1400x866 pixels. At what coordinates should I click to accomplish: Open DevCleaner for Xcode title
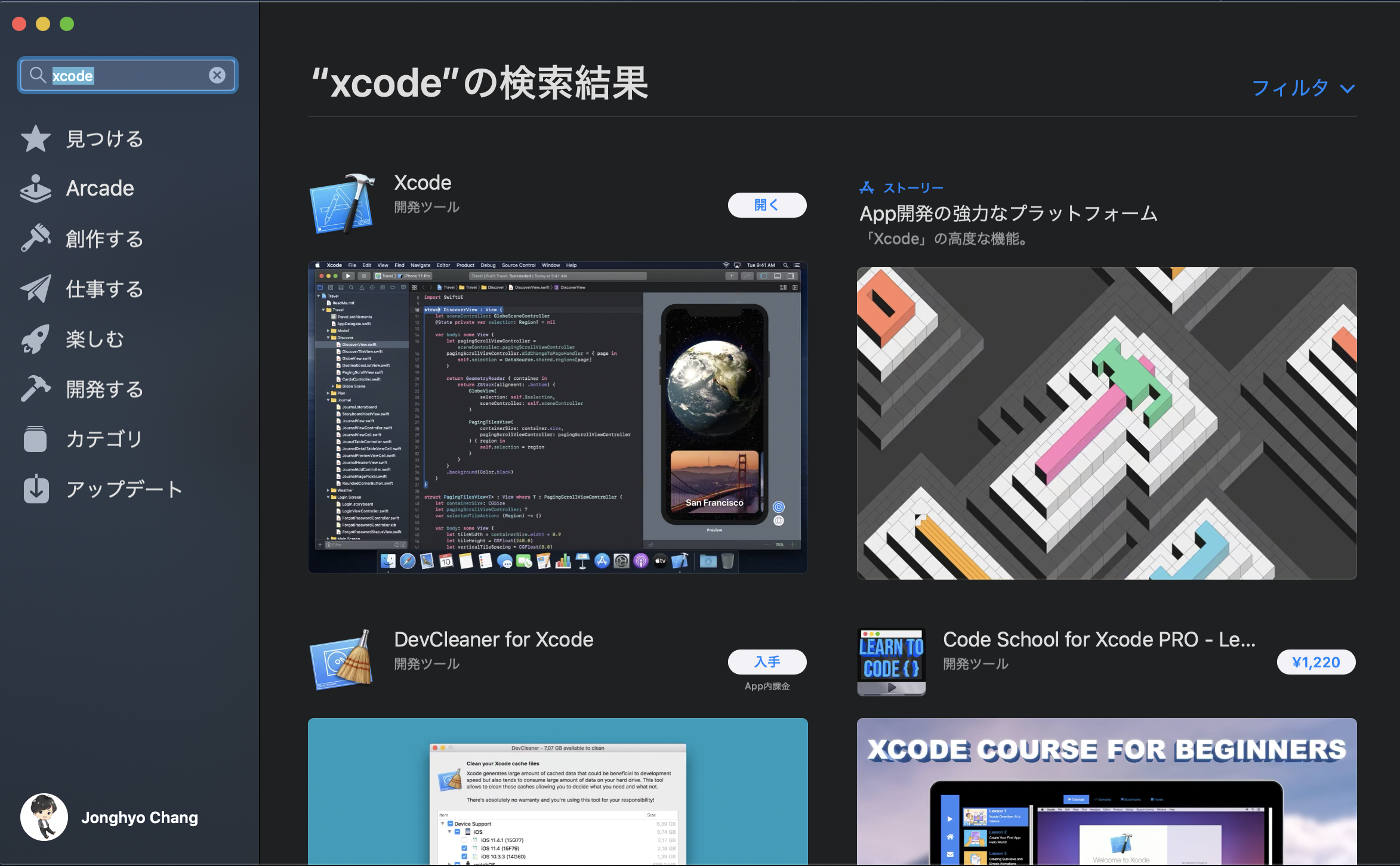pos(494,639)
